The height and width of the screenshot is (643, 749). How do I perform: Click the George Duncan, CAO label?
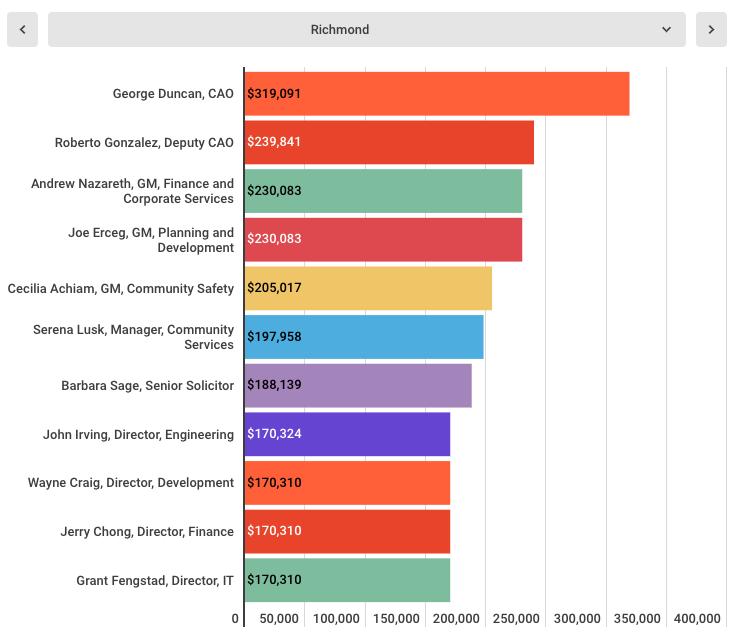pyautogui.click(x=173, y=94)
